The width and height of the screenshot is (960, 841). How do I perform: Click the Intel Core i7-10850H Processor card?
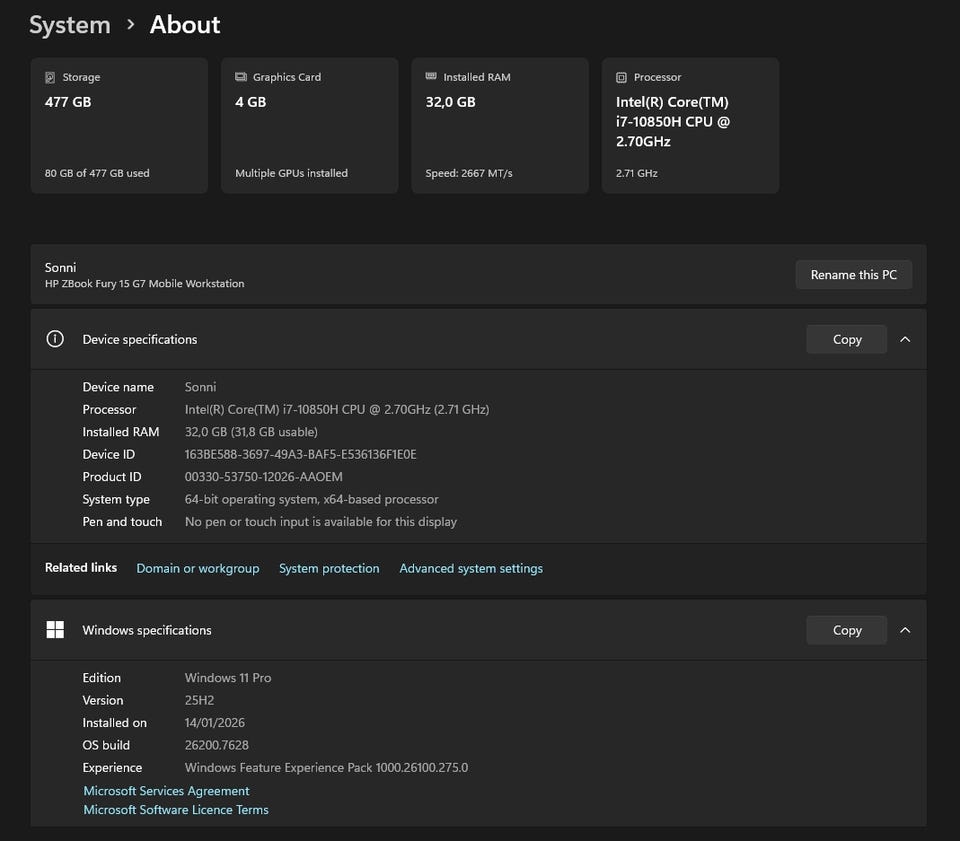[x=690, y=125]
